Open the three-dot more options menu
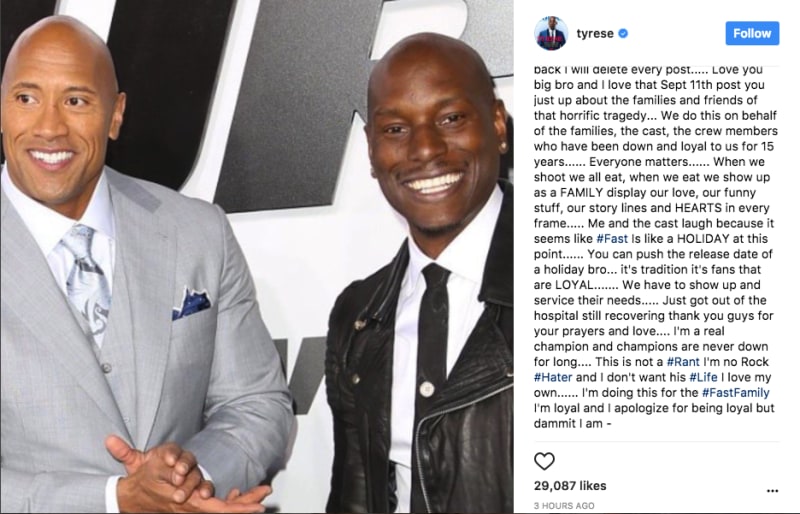This screenshot has width=800, height=514. pos(772,491)
